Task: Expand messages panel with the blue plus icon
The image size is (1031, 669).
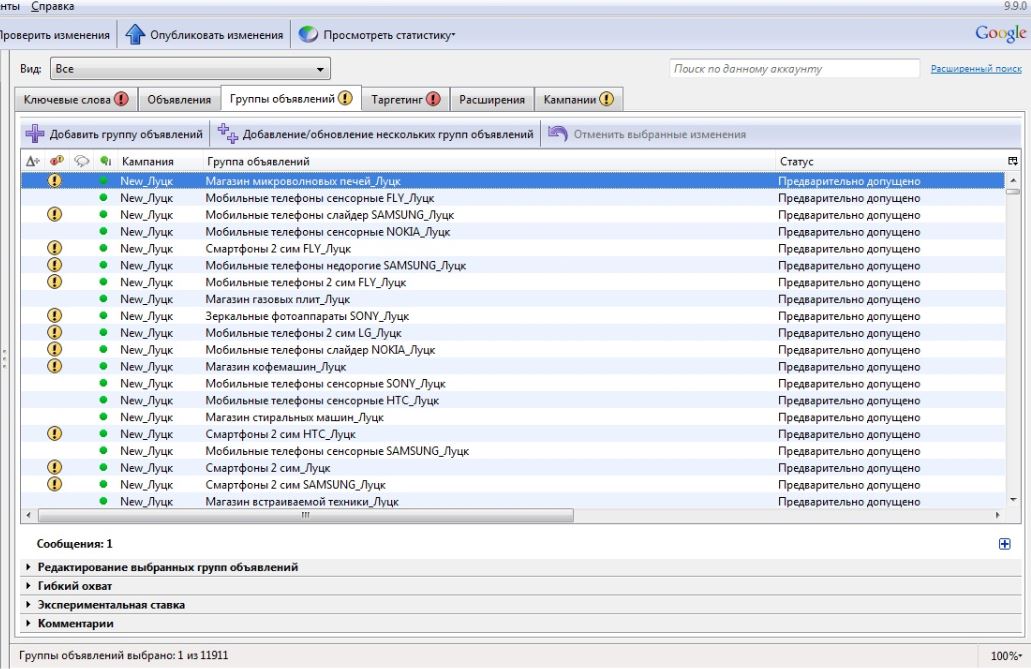Action: 1005,543
